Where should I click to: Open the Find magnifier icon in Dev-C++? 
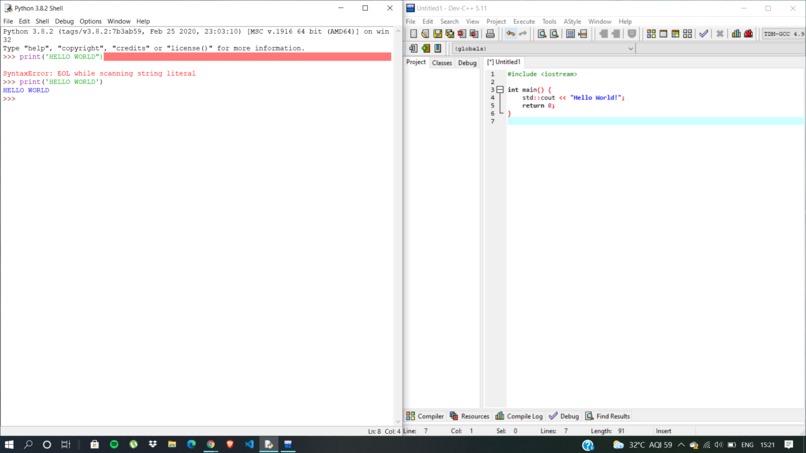pyautogui.click(x=542, y=34)
